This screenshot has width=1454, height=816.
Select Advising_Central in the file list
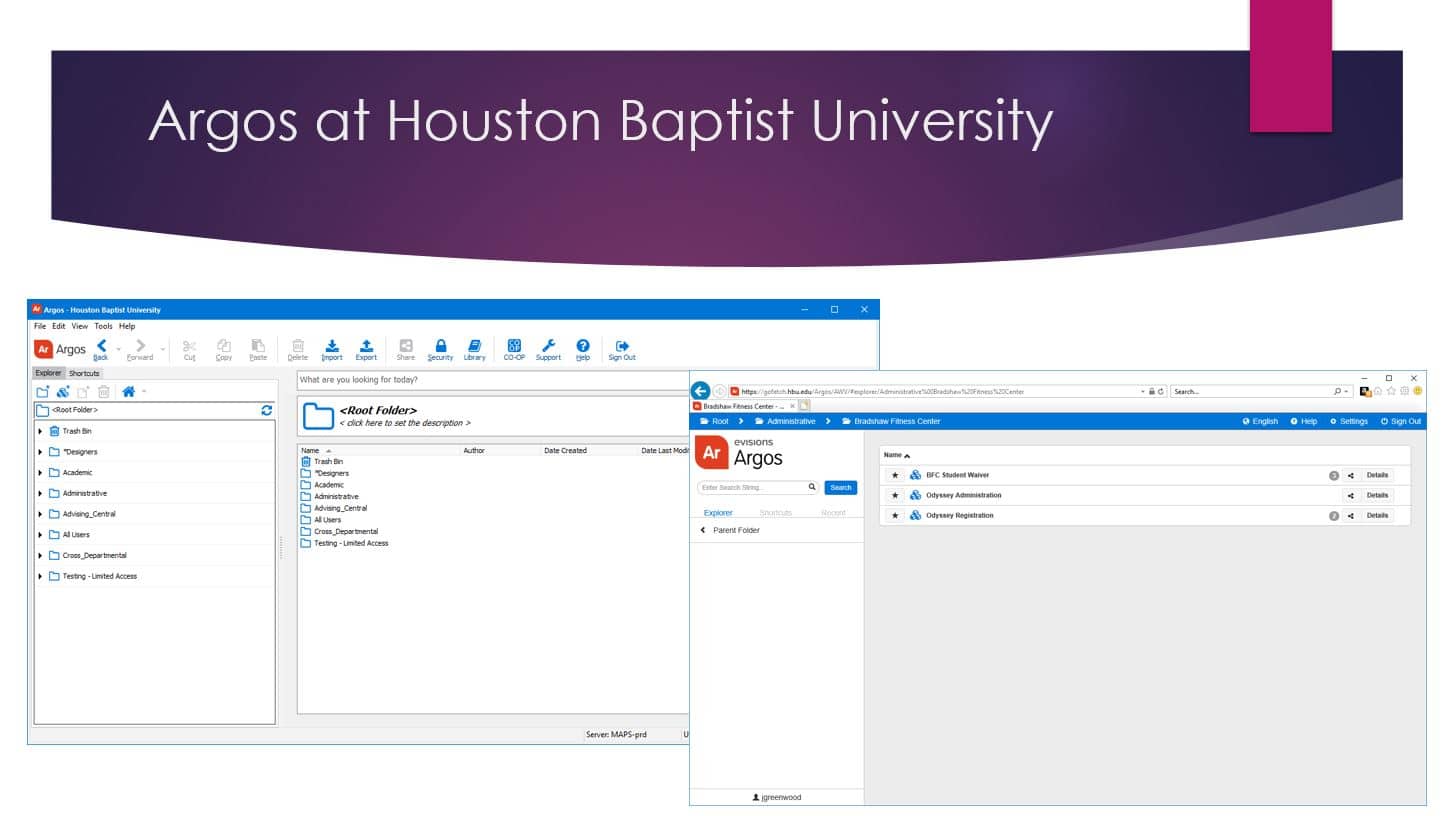(340, 508)
